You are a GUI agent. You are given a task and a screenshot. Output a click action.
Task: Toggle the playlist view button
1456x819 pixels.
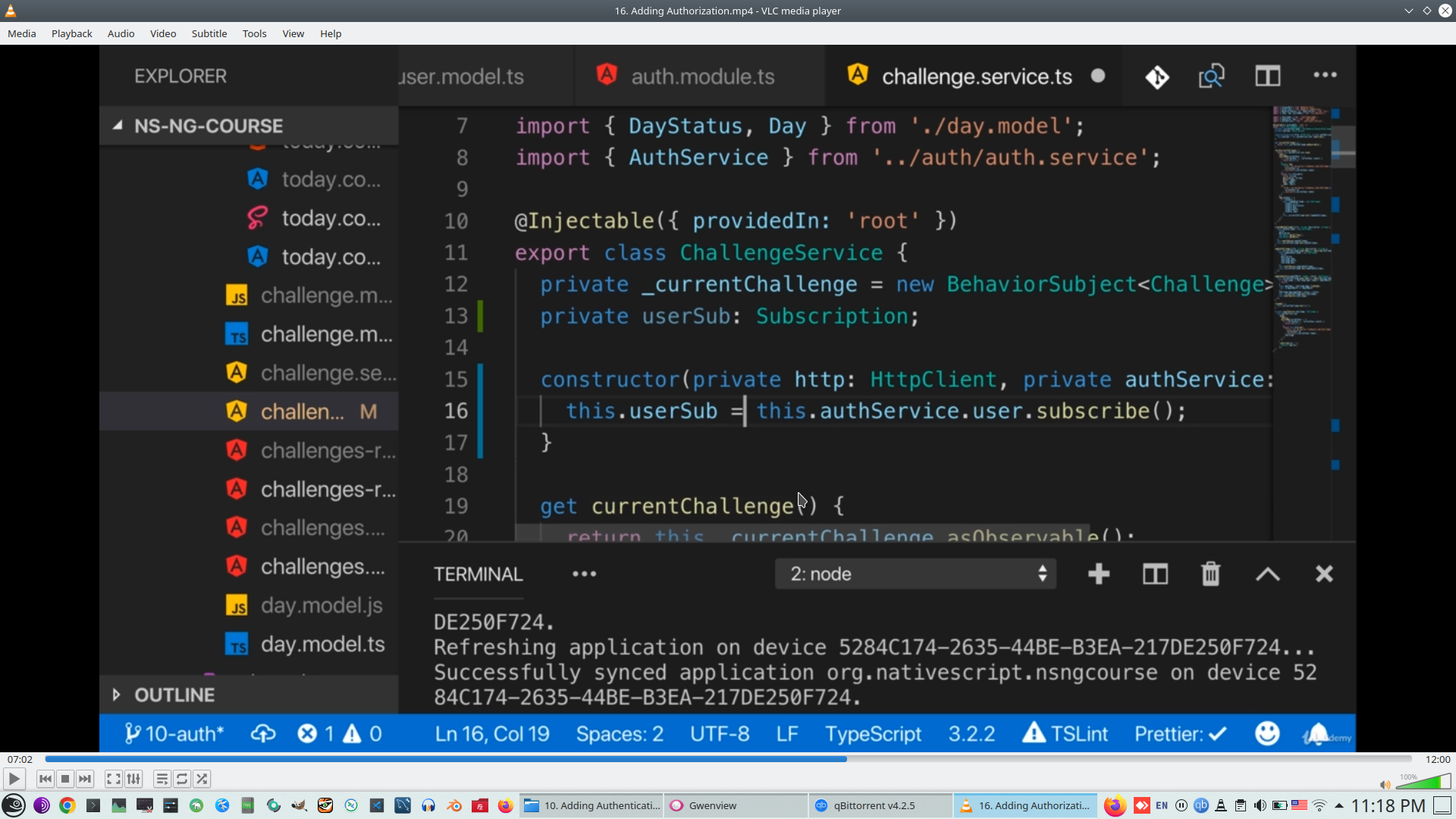(x=162, y=779)
